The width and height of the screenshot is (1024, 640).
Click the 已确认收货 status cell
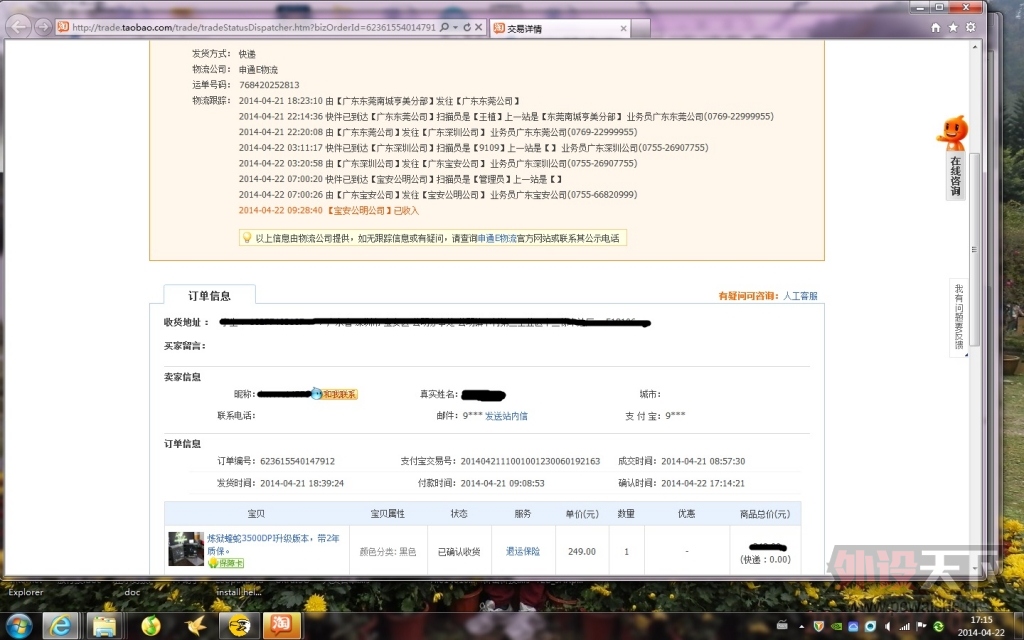coord(459,552)
